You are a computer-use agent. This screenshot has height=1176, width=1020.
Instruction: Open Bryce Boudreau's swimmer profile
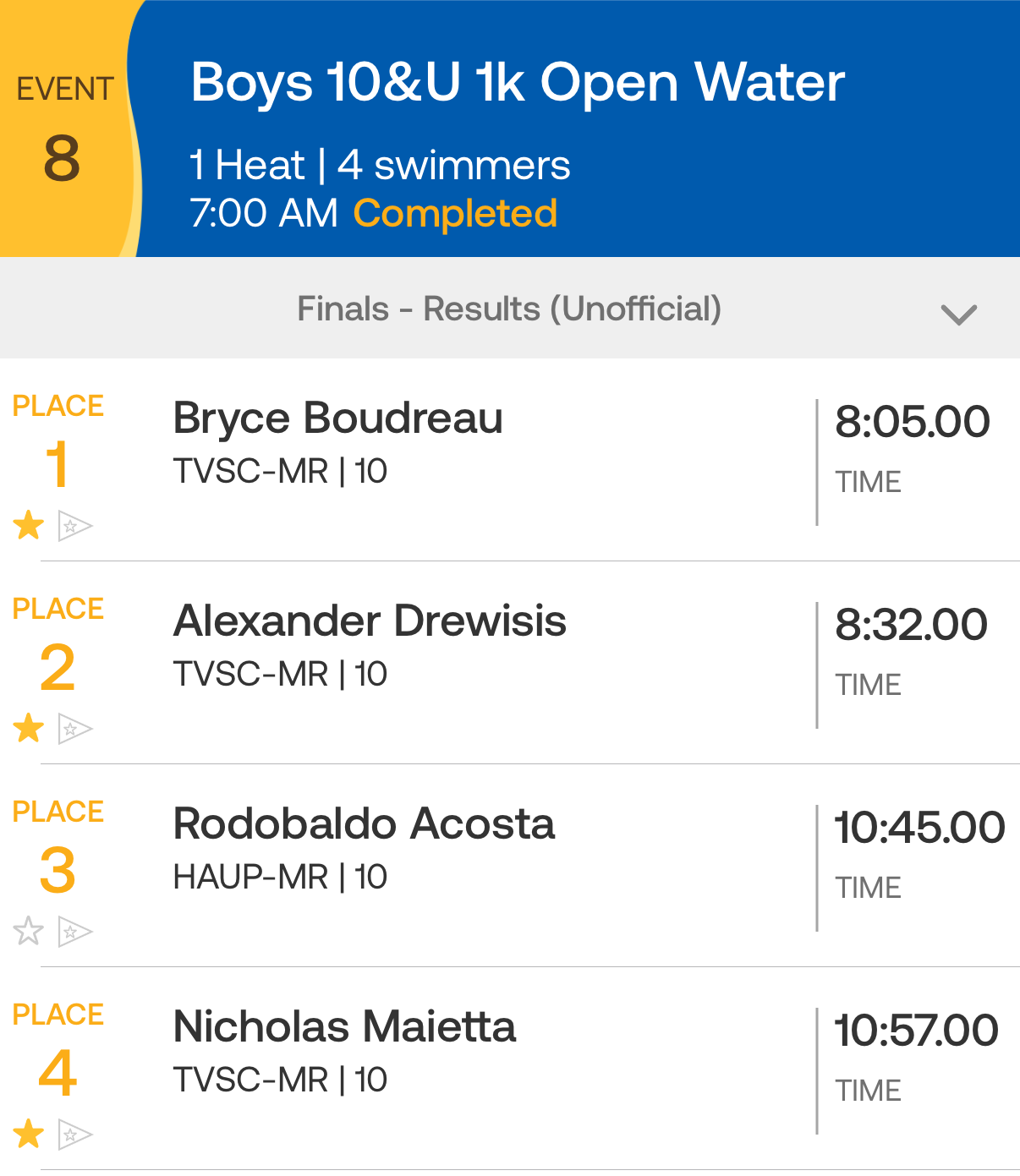click(x=337, y=418)
